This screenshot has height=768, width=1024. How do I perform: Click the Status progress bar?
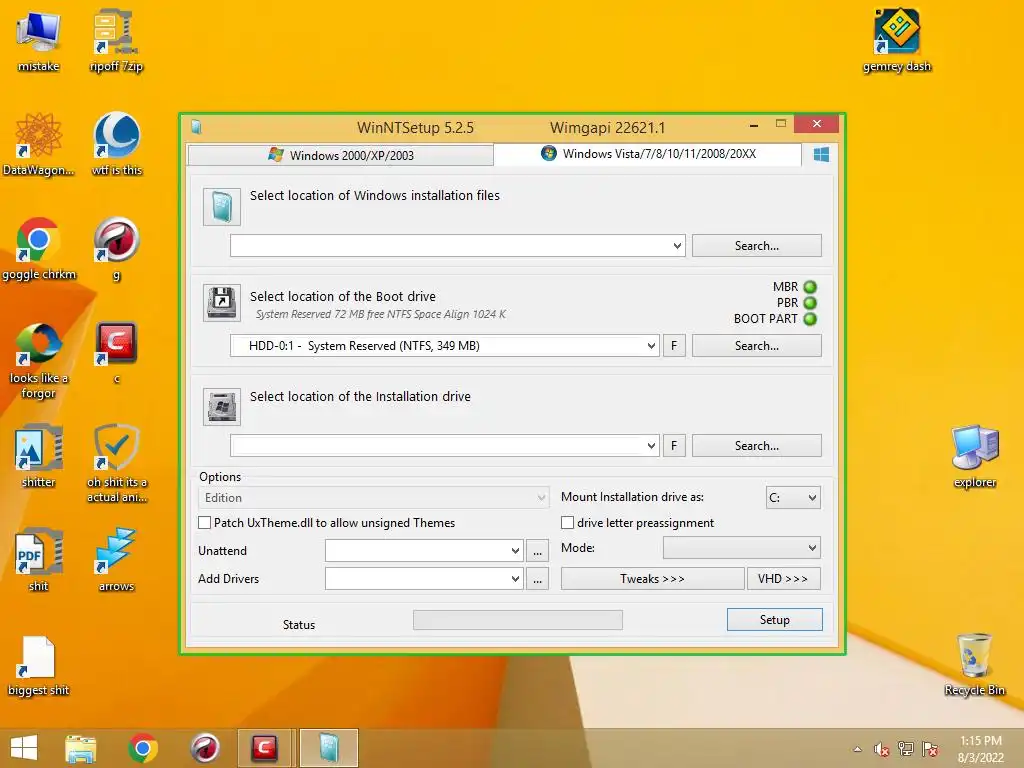(518, 620)
